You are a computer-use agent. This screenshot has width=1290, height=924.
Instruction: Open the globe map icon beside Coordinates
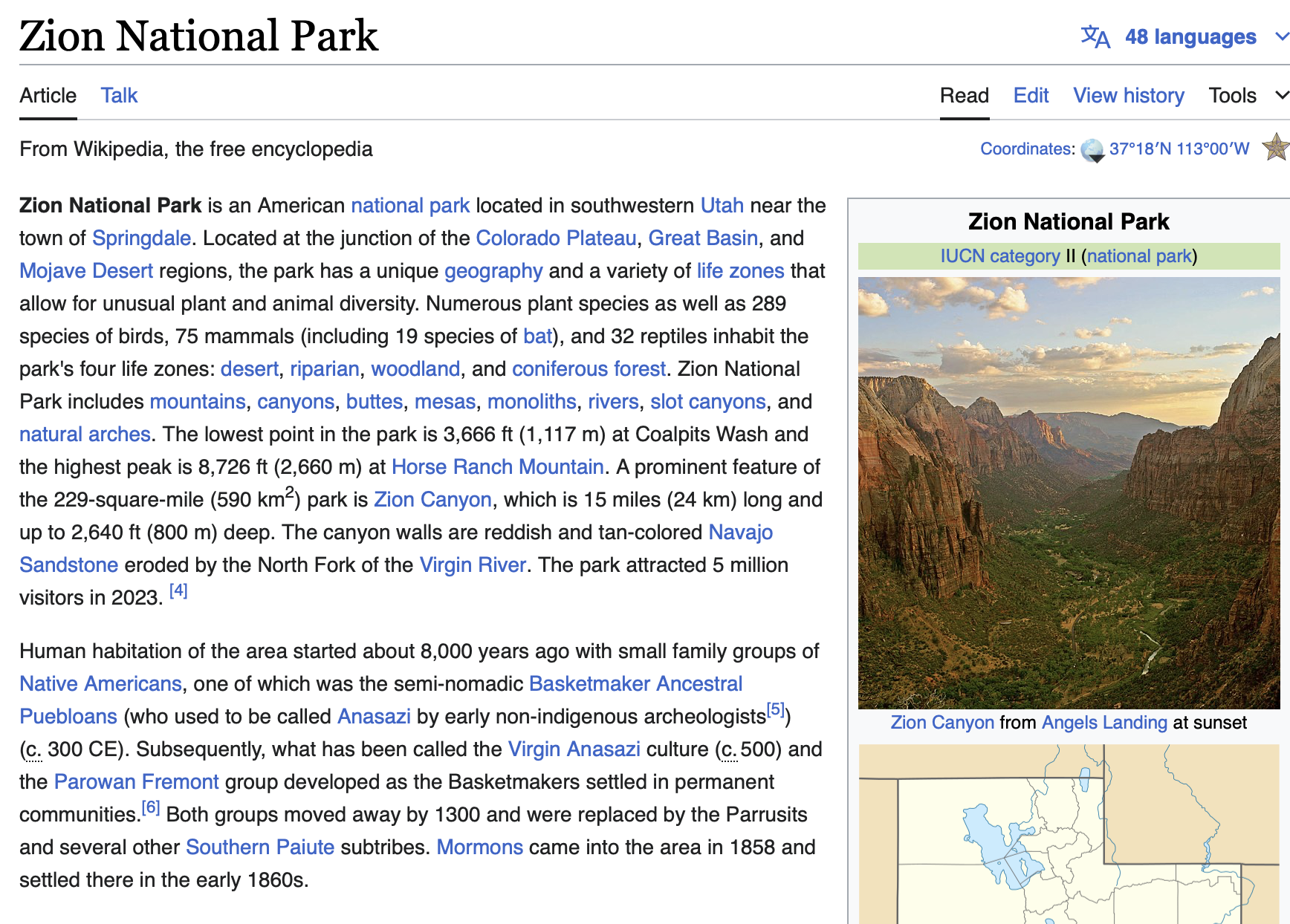coord(1092,150)
